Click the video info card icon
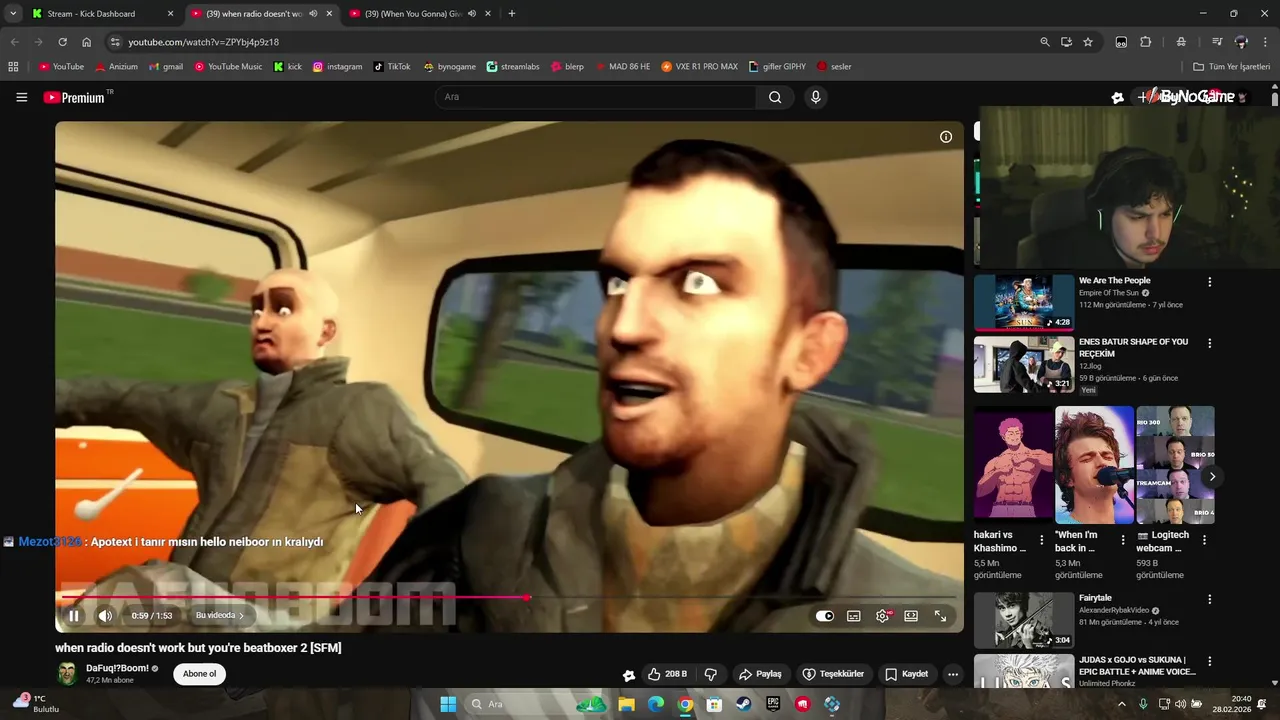Screen dimensions: 1280x720 [946, 137]
